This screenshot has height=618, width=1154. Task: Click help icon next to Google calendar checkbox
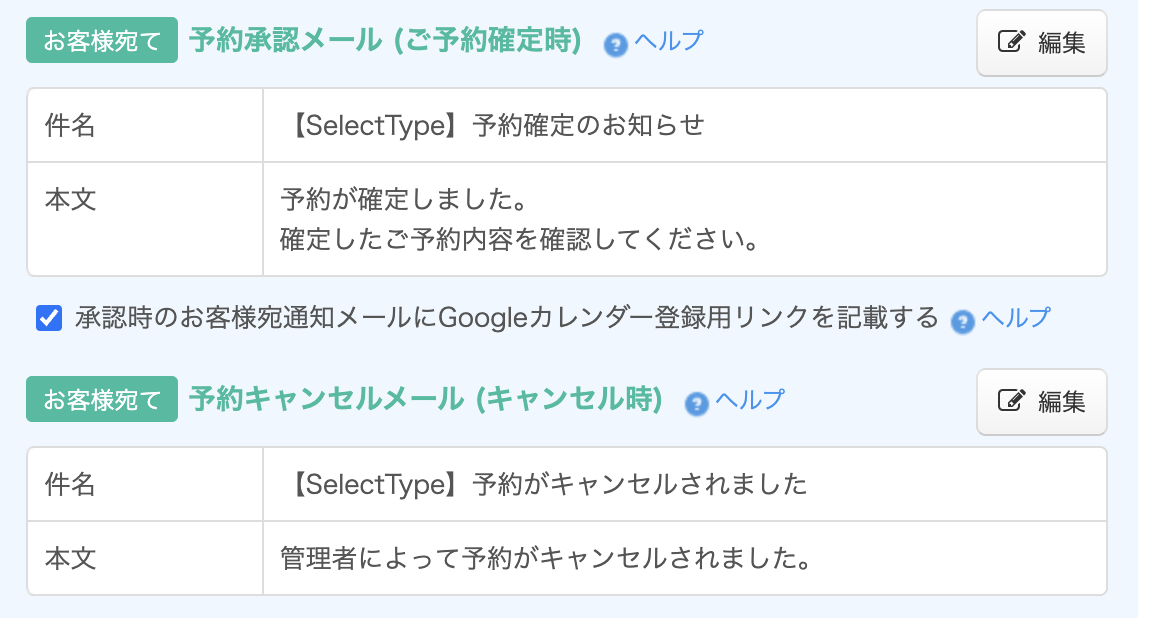pyautogui.click(x=963, y=321)
